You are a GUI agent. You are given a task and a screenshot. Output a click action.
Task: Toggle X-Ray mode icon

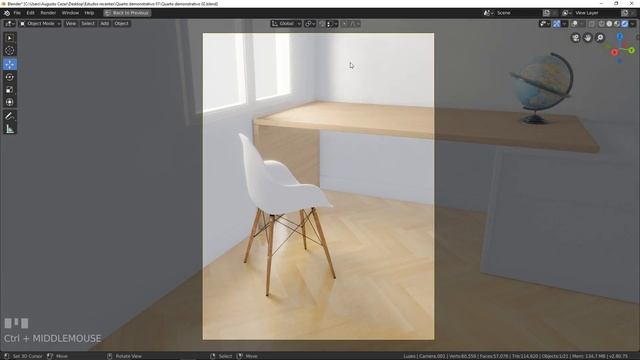tap(591, 24)
